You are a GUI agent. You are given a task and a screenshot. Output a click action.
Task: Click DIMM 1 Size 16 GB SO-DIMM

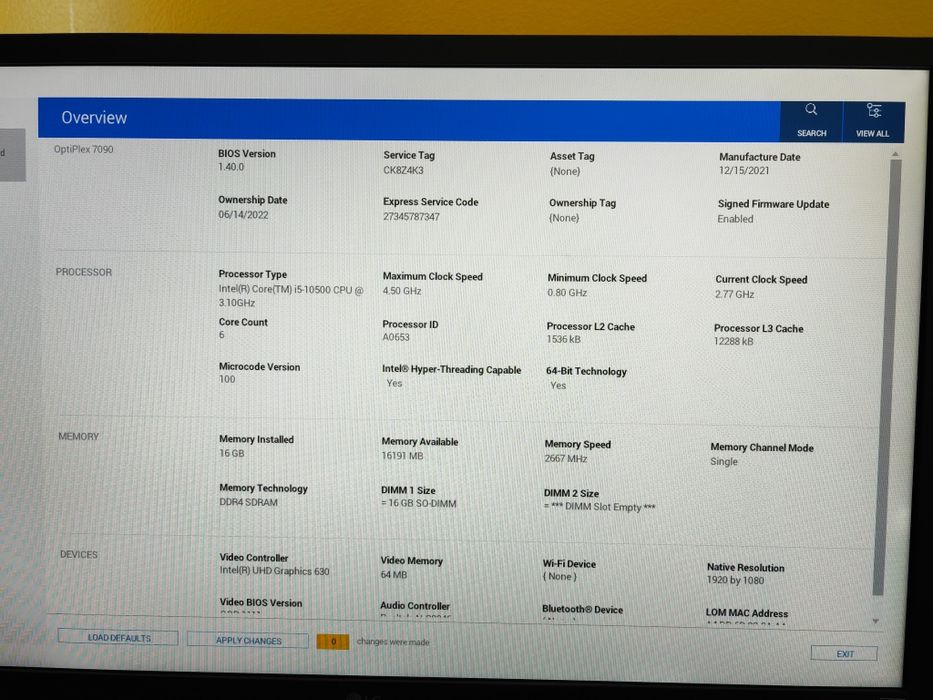pyautogui.click(x=418, y=504)
